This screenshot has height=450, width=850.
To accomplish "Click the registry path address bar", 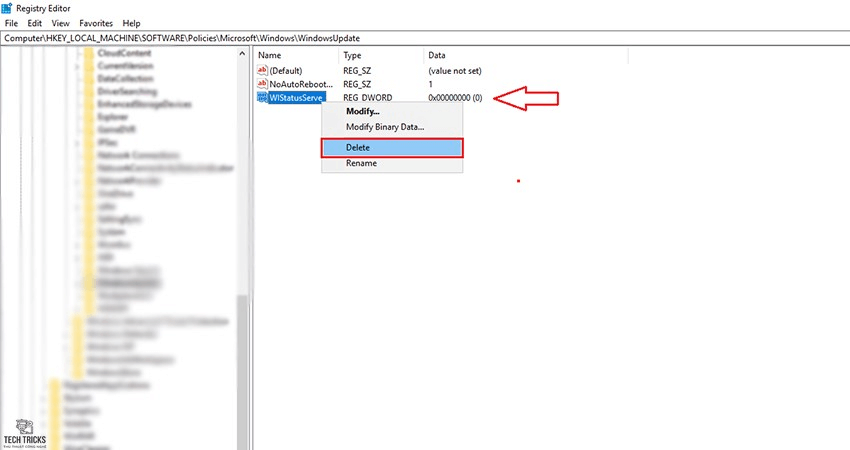I will point(425,38).
